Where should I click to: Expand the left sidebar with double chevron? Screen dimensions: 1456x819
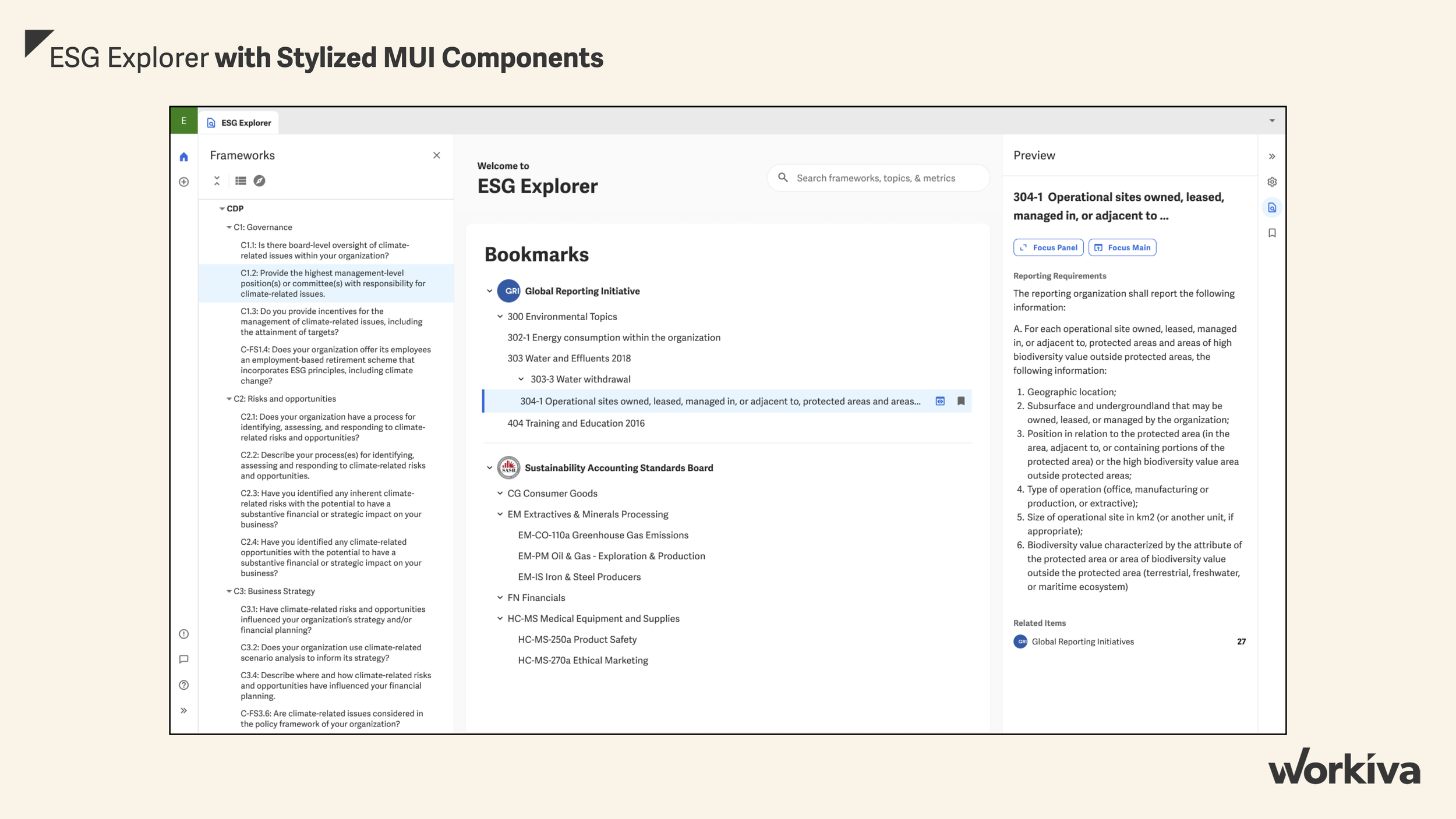pos(183,711)
